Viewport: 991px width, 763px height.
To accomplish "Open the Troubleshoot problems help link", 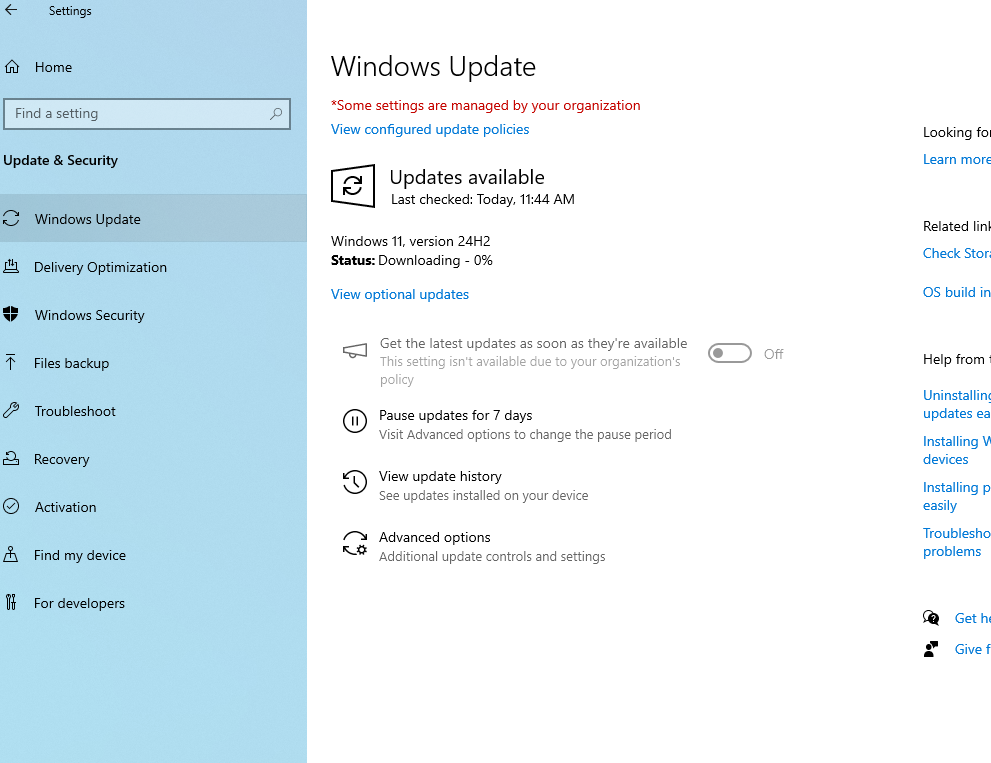I will pyautogui.click(x=956, y=542).
